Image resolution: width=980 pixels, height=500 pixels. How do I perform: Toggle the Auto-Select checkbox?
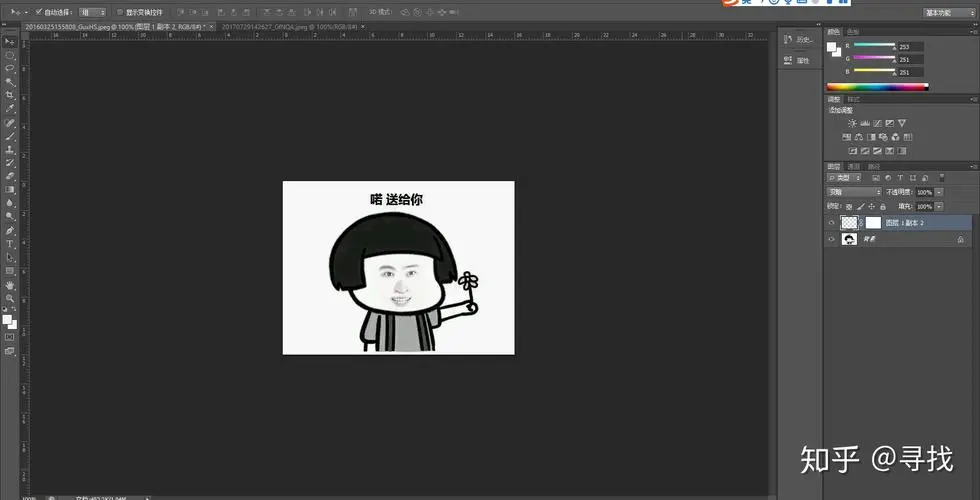tap(39, 12)
